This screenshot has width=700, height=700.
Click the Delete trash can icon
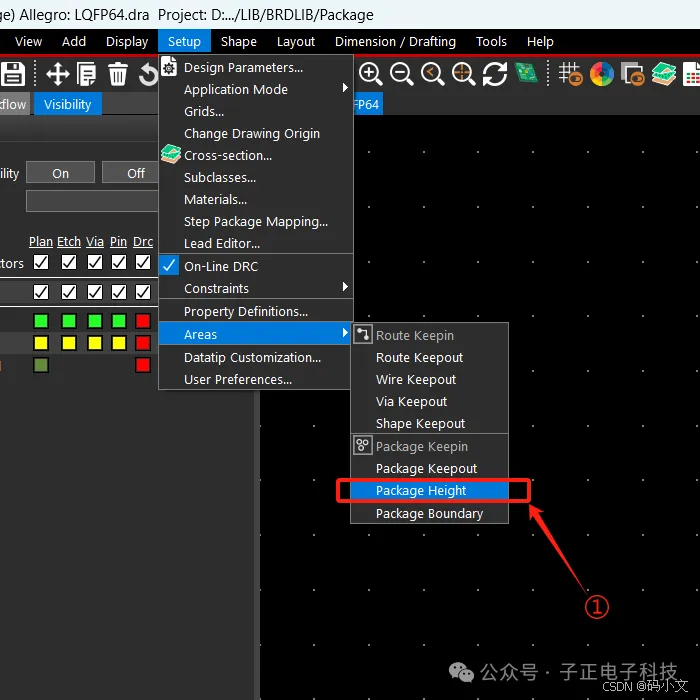coord(118,74)
